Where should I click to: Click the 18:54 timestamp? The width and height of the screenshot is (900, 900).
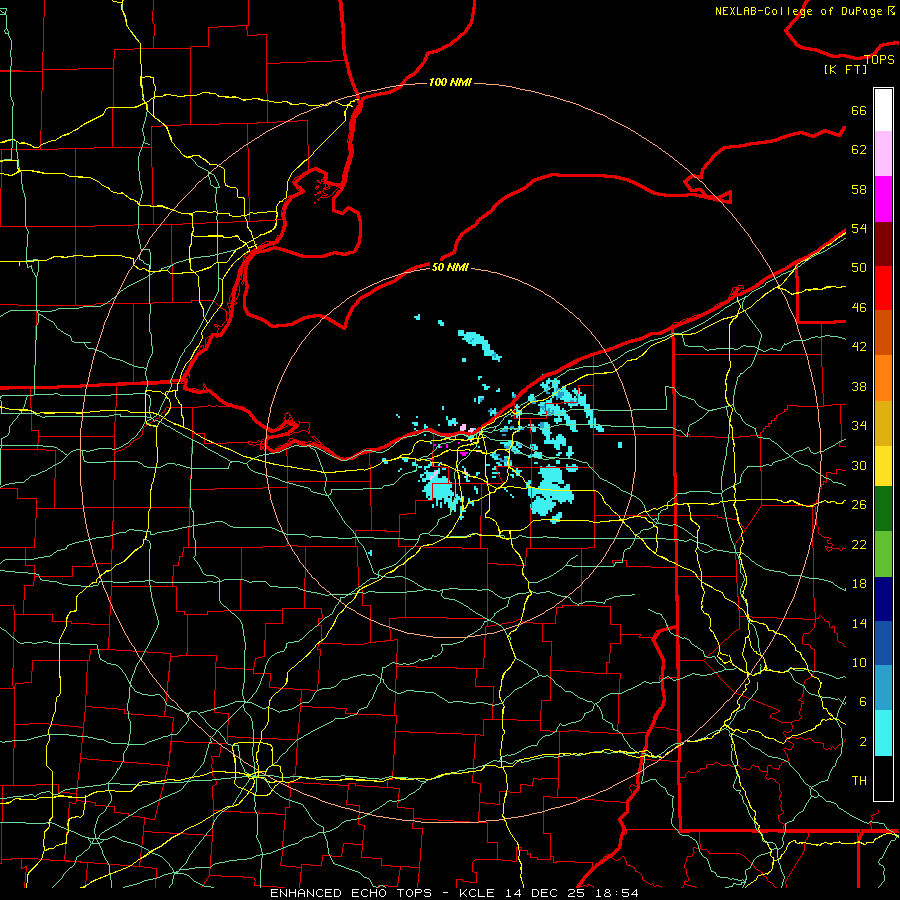click(616, 893)
